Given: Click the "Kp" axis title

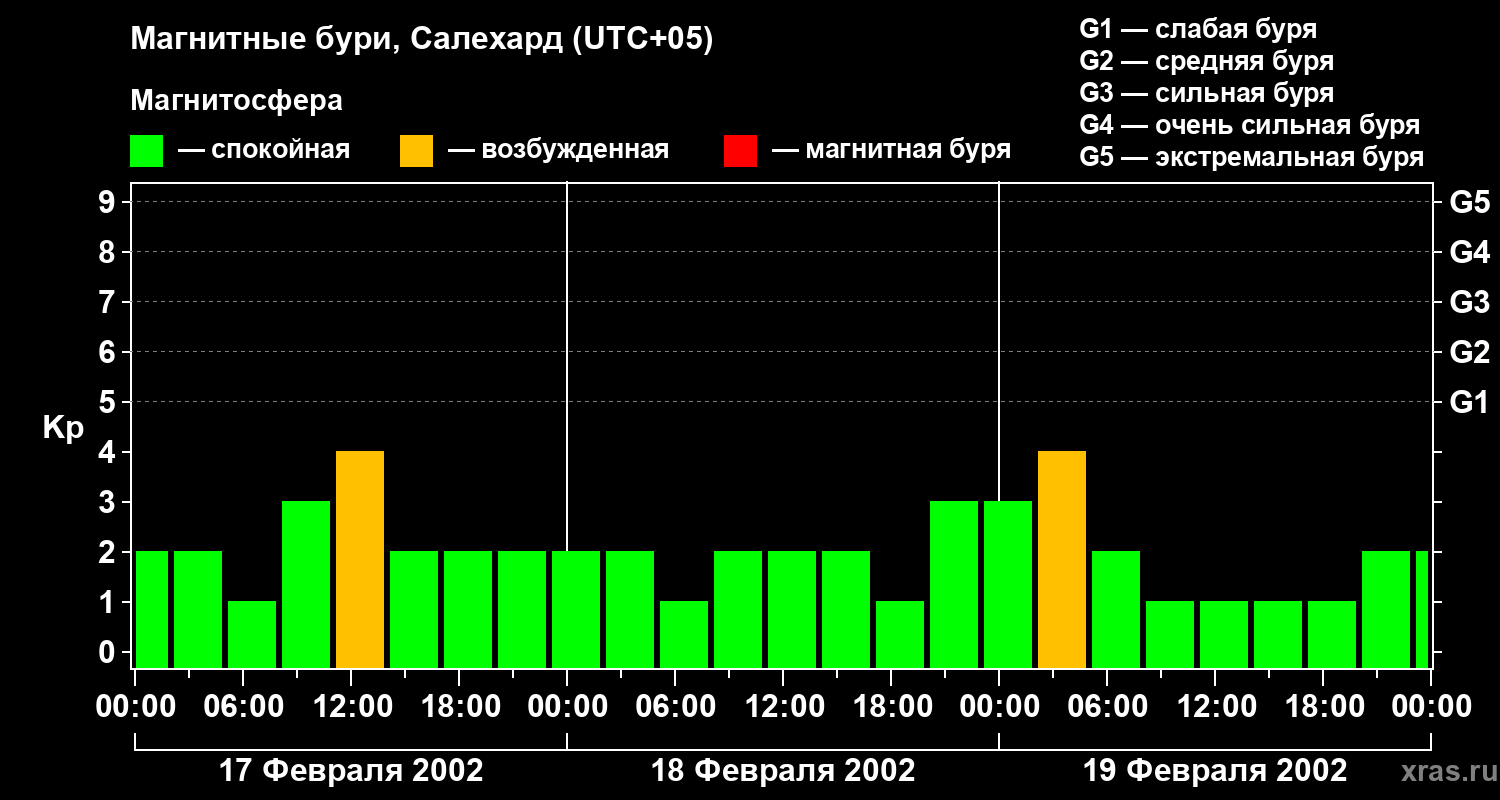Looking at the screenshot, I should [63, 427].
